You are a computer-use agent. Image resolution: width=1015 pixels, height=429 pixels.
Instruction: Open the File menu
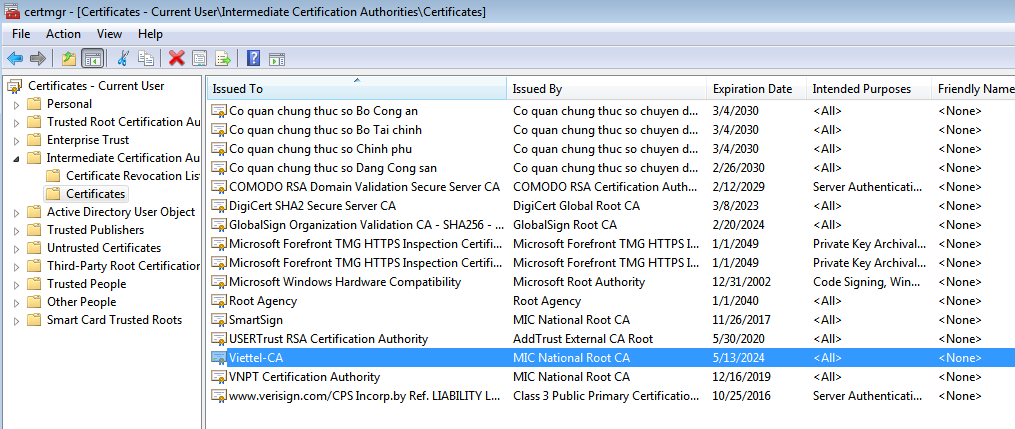21,34
